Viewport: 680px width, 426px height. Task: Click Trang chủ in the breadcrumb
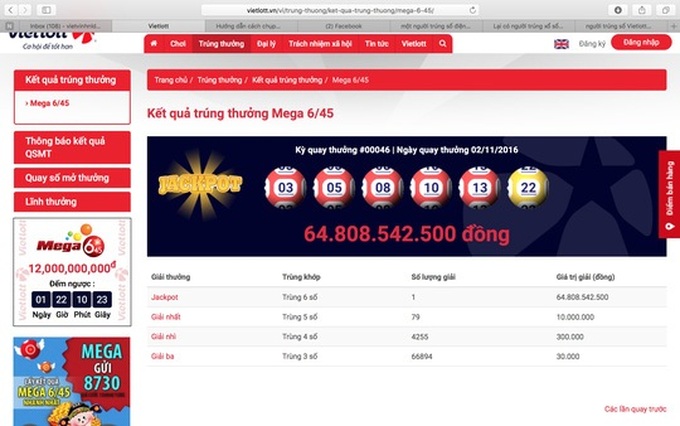[x=171, y=80]
